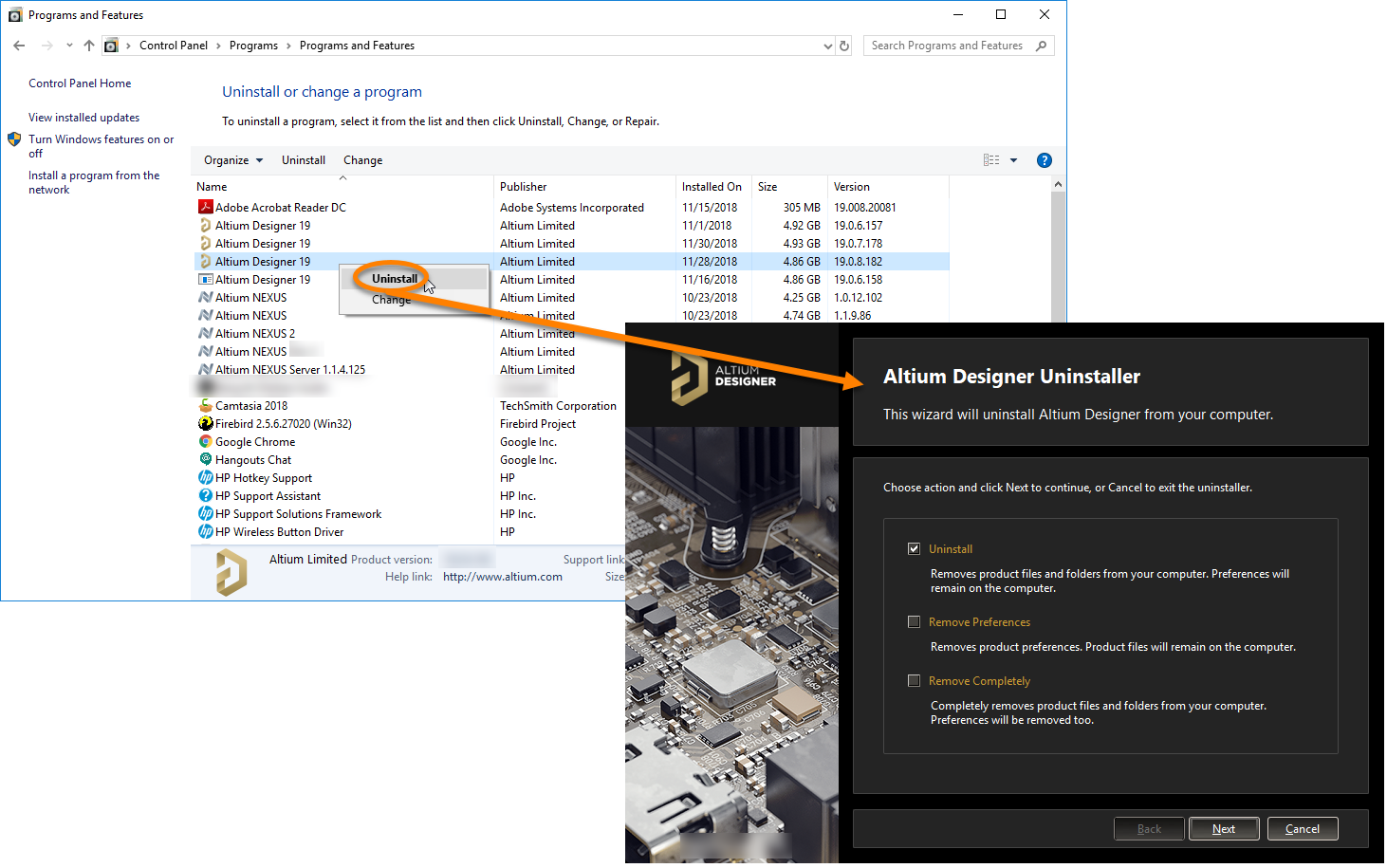The image size is (1387, 868).
Task: Click the back navigation arrow
Action: [19, 46]
